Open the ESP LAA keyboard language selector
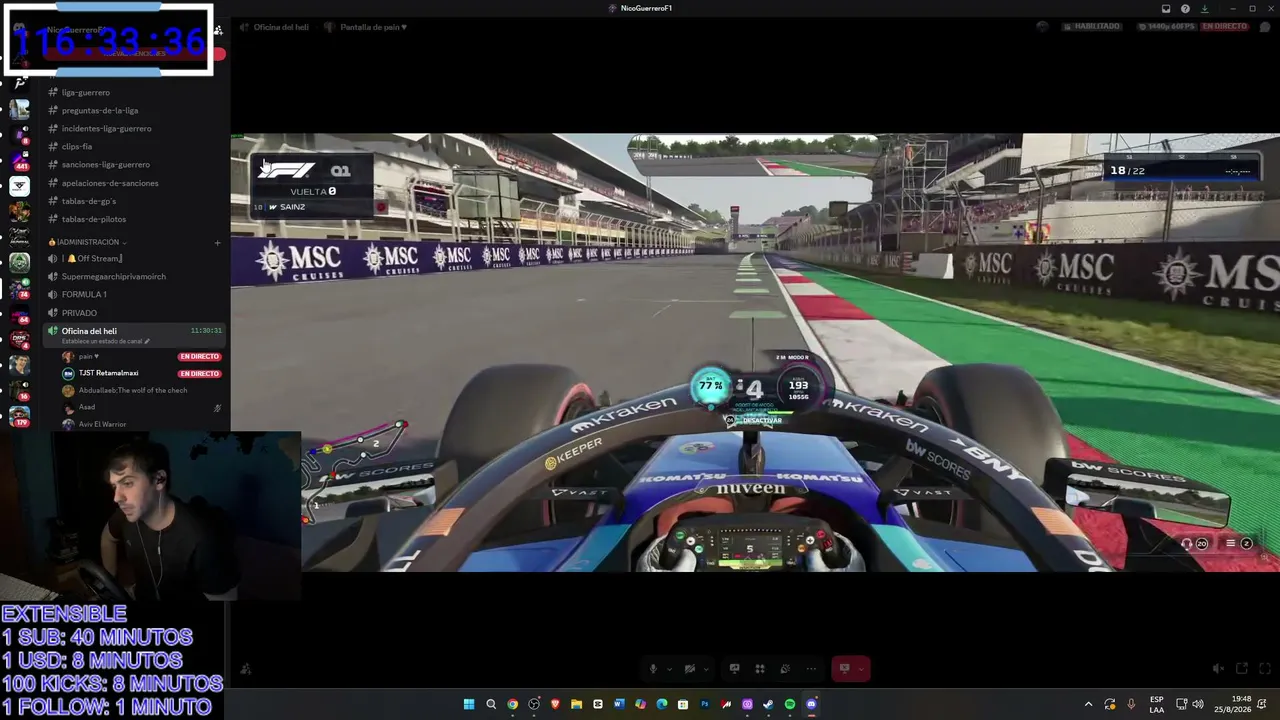The height and width of the screenshot is (720, 1280). tap(1157, 704)
